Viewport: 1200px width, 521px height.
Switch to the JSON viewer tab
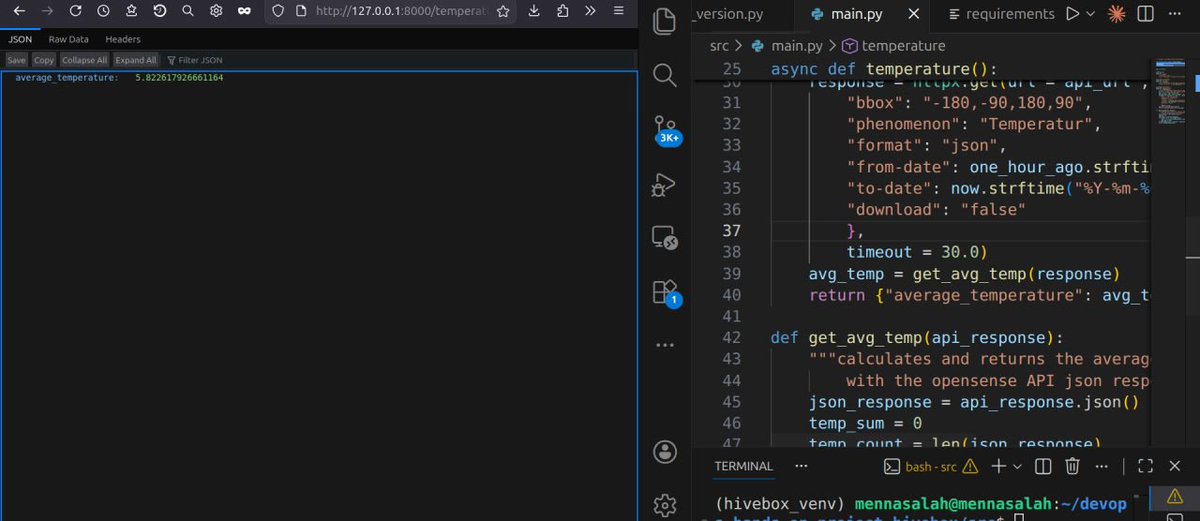pos(18,39)
